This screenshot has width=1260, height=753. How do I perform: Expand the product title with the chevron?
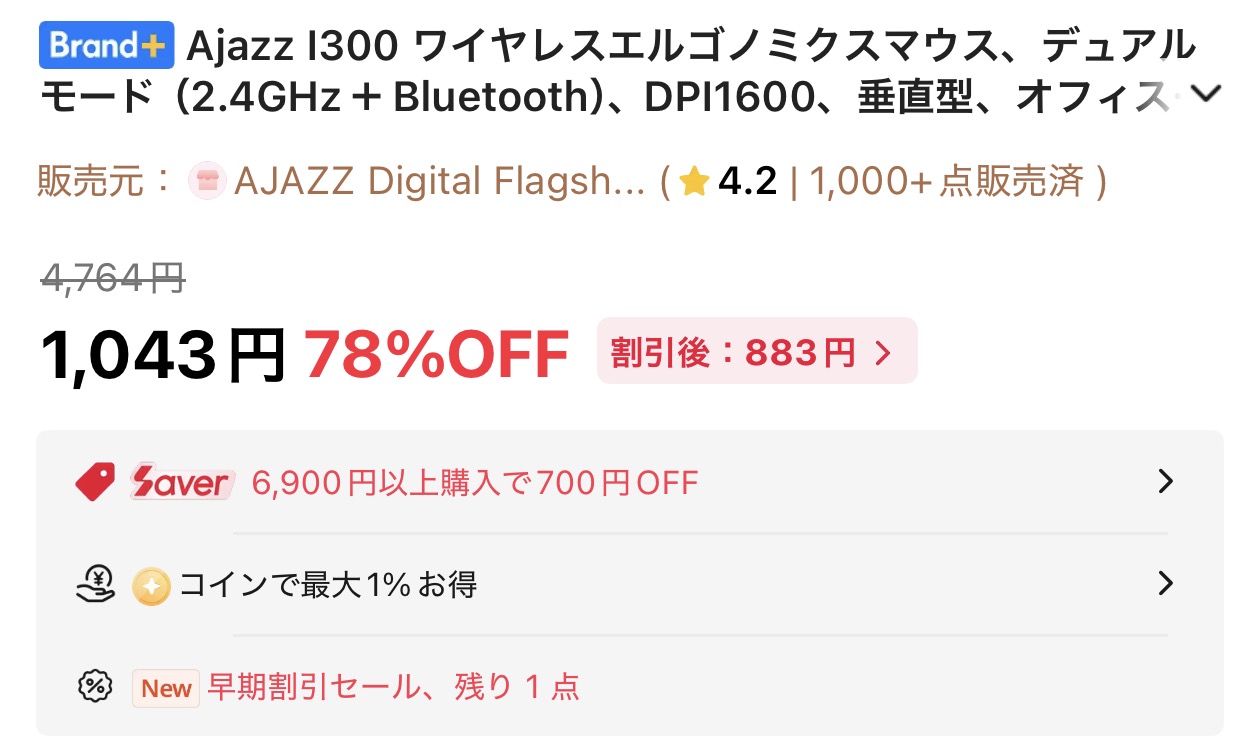tap(1207, 93)
